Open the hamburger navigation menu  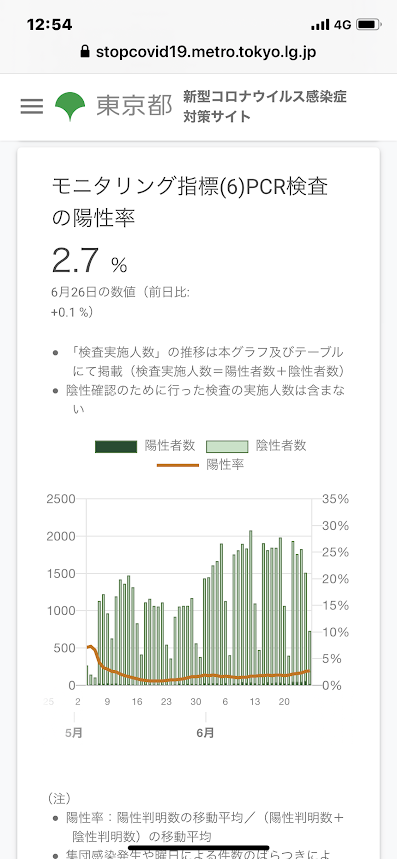click(x=32, y=106)
